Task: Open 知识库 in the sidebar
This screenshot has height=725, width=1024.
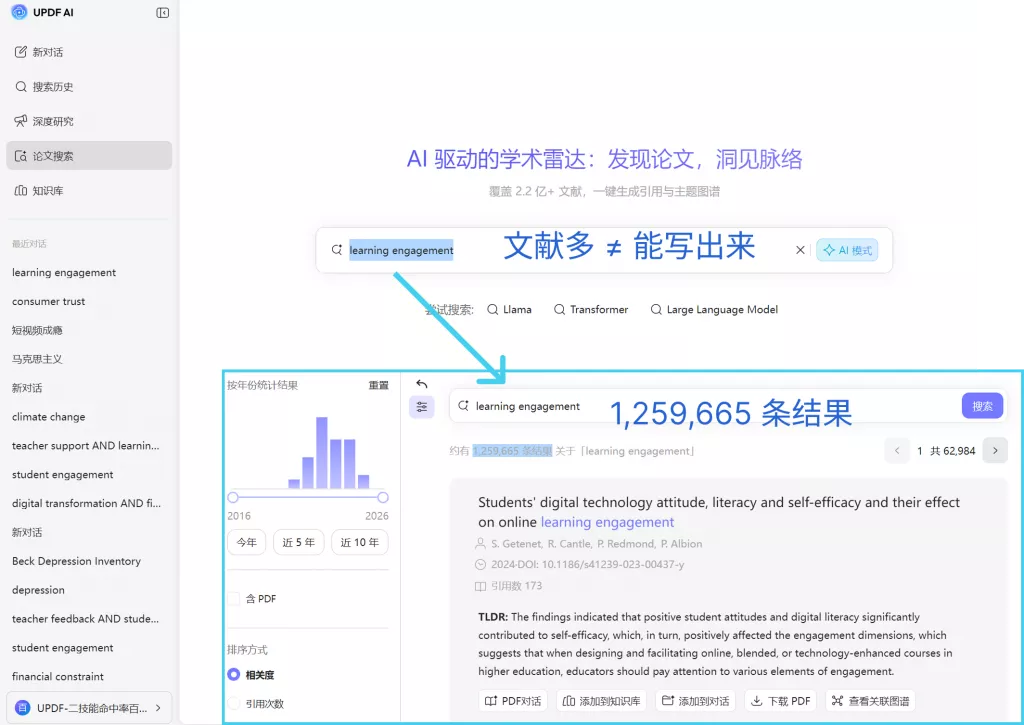Action: [x=47, y=190]
